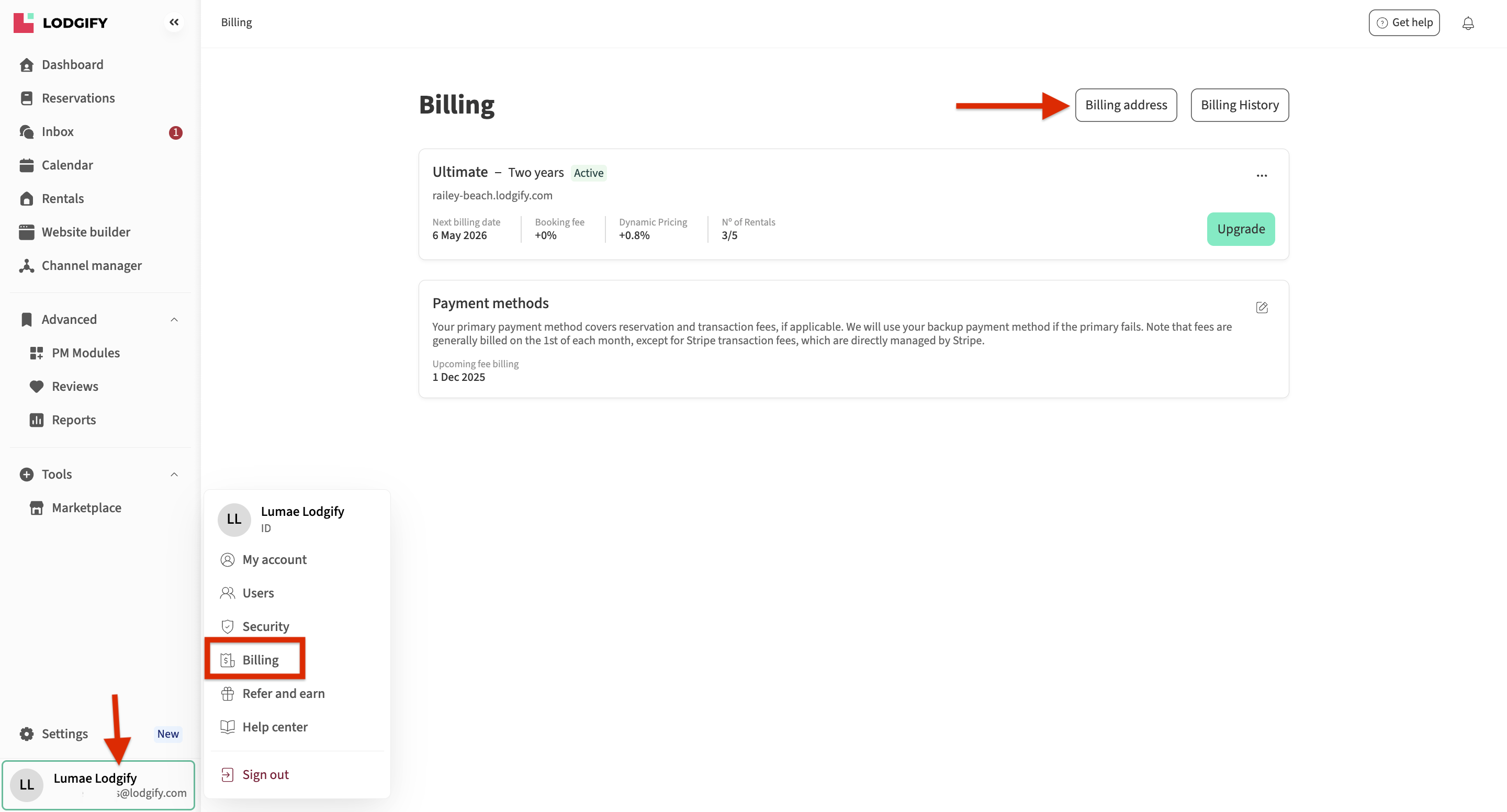Edit payment methods via pencil icon

point(1261,307)
